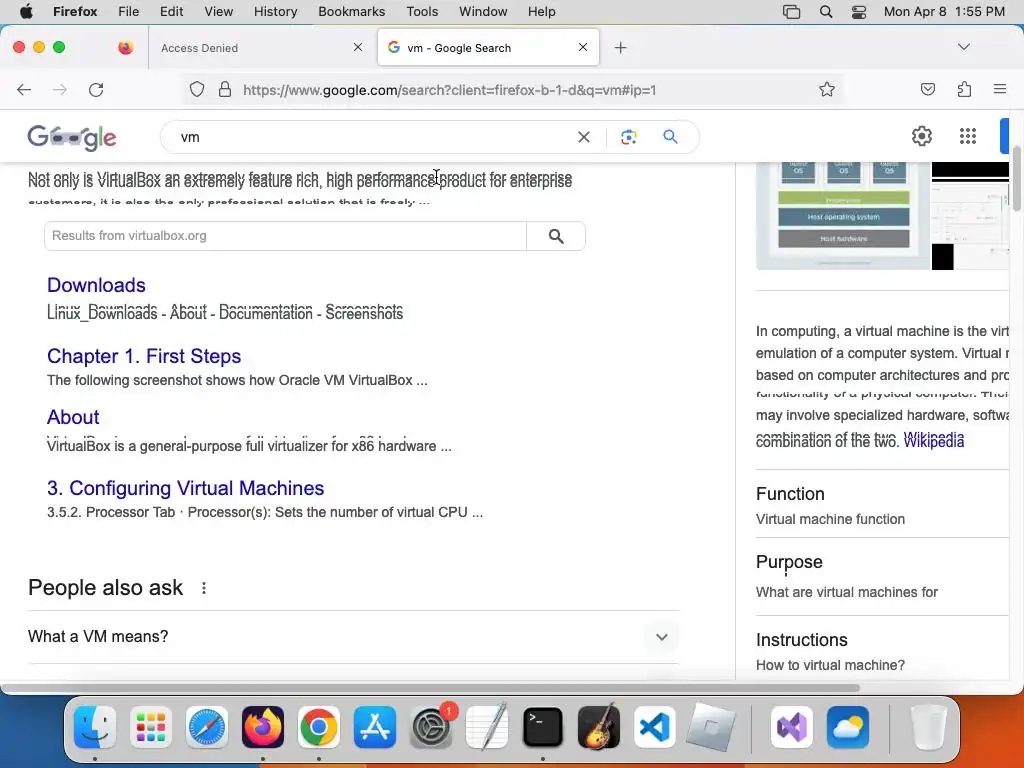Open System Settings from the Dock
The image size is (1024, 768).
point(431,727)
